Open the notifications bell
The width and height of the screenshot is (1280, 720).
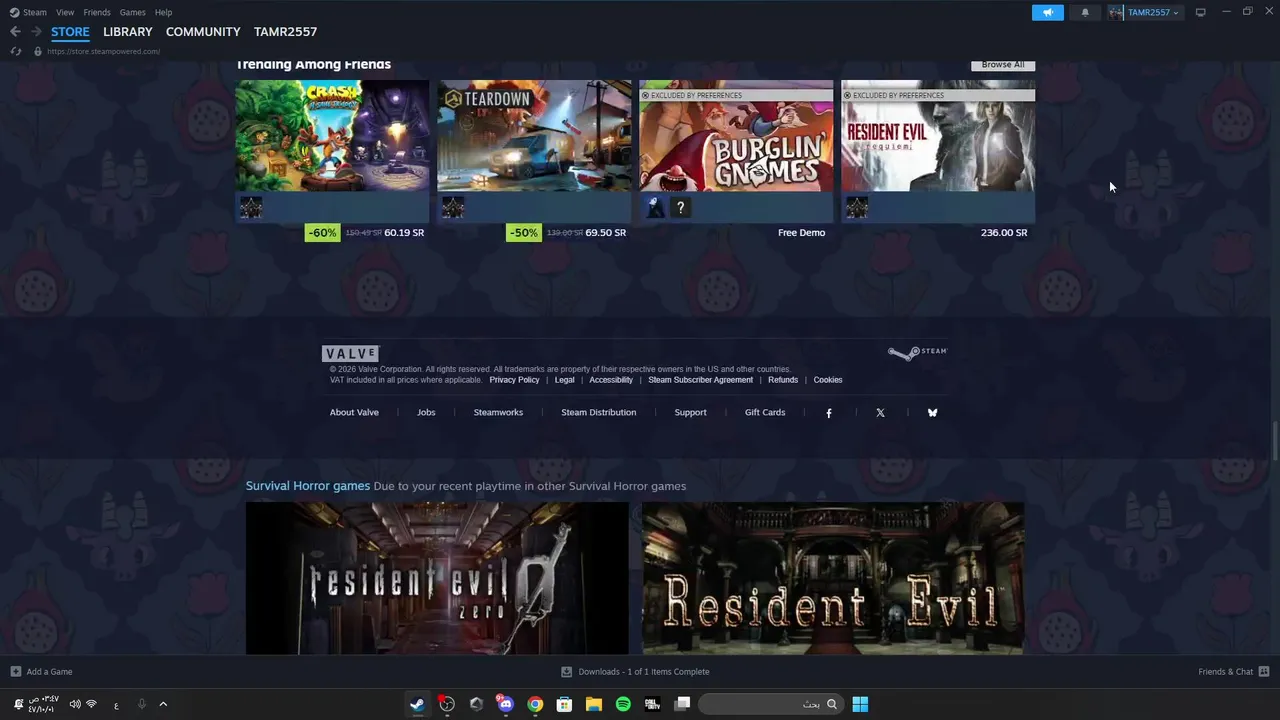1085,12
